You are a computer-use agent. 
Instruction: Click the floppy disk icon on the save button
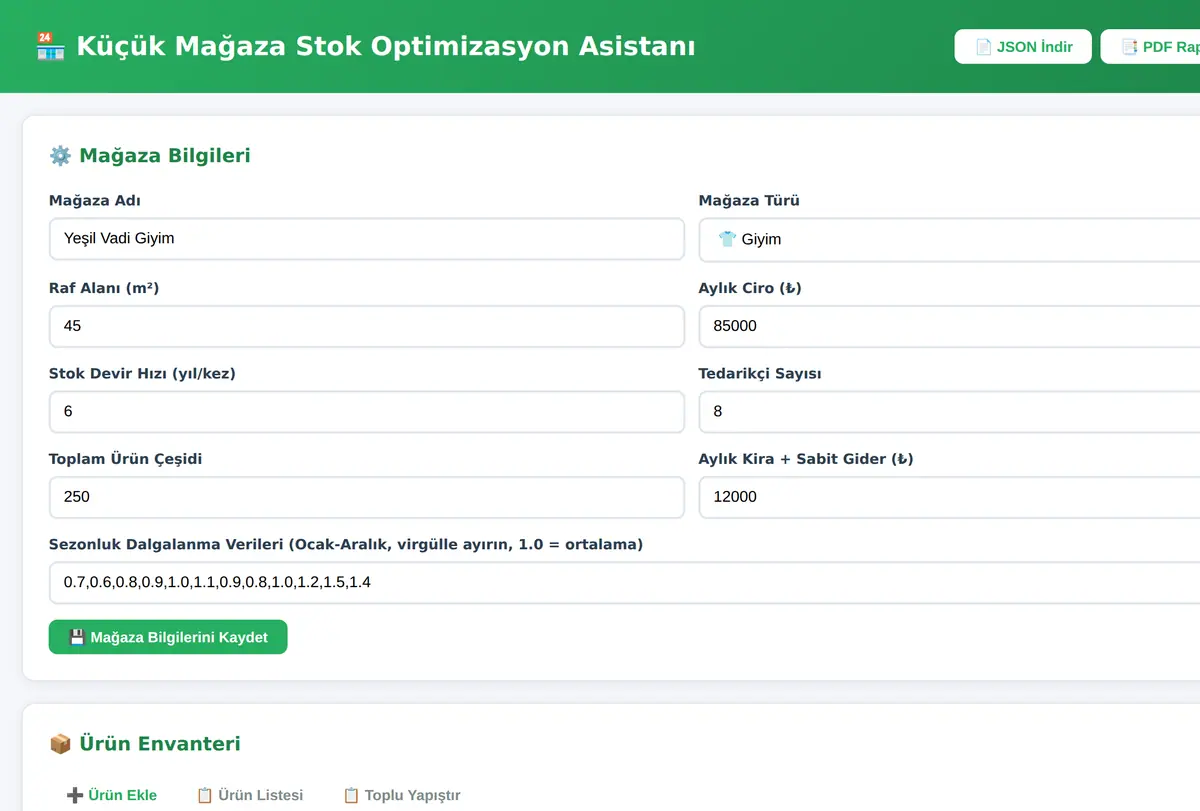click(77, 637)
